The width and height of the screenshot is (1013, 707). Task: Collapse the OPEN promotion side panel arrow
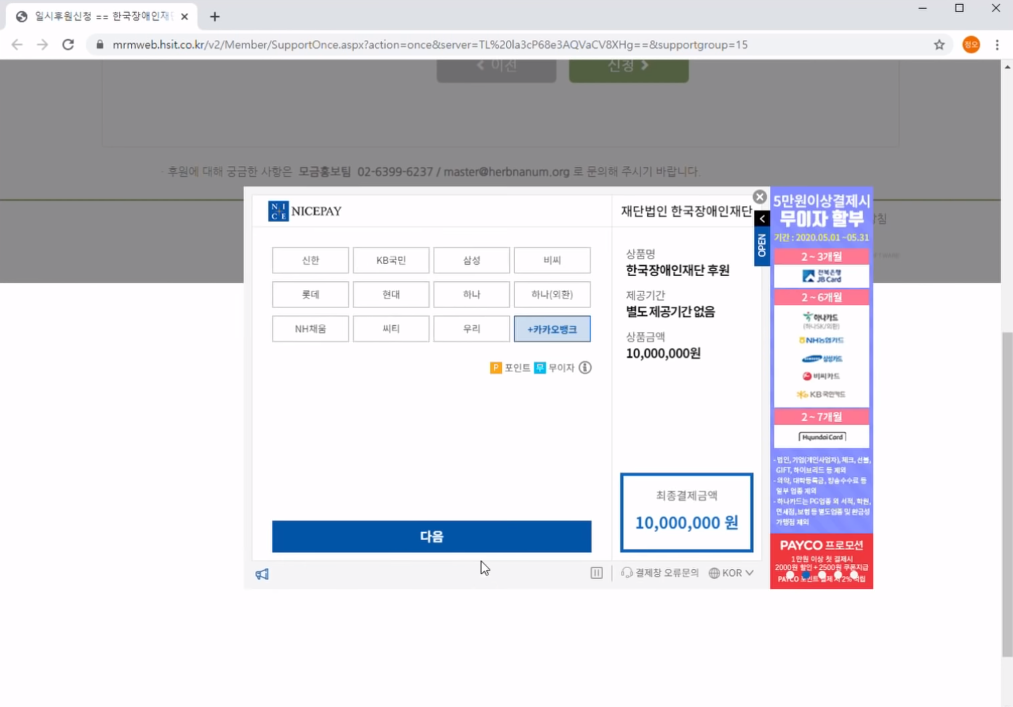pos(762,219)
